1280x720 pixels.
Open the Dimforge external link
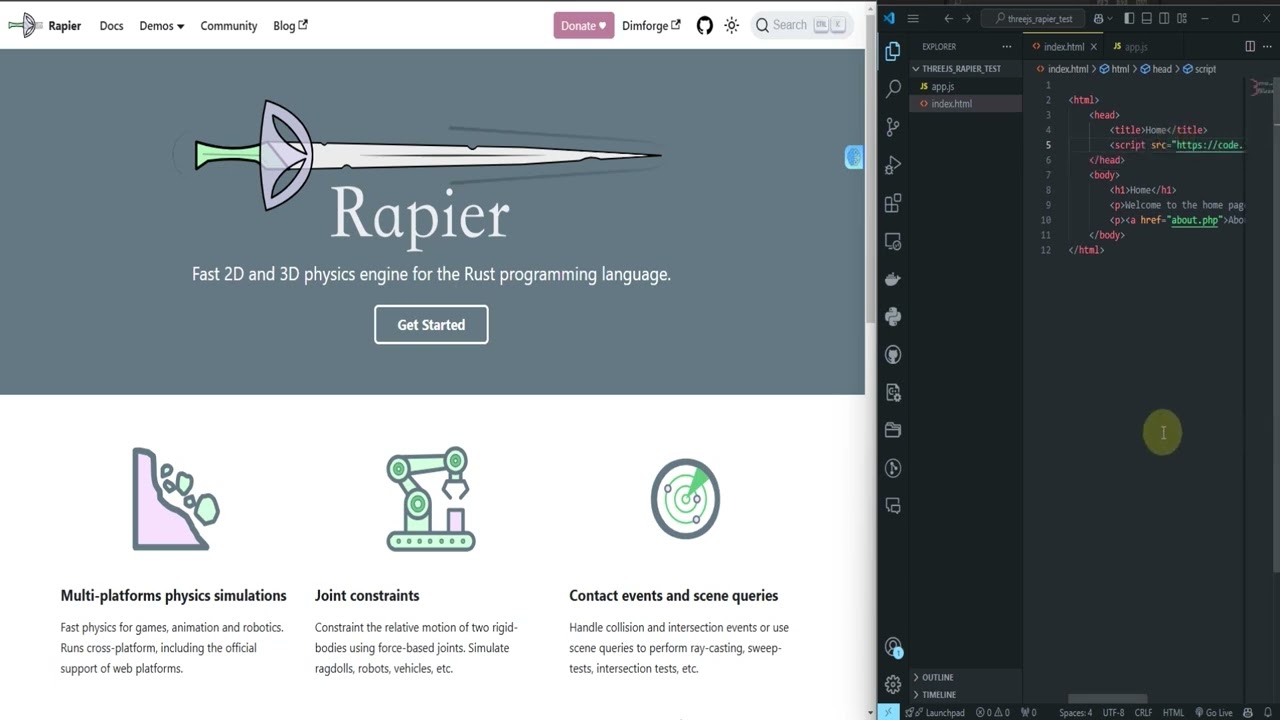(x=651, y=26)
